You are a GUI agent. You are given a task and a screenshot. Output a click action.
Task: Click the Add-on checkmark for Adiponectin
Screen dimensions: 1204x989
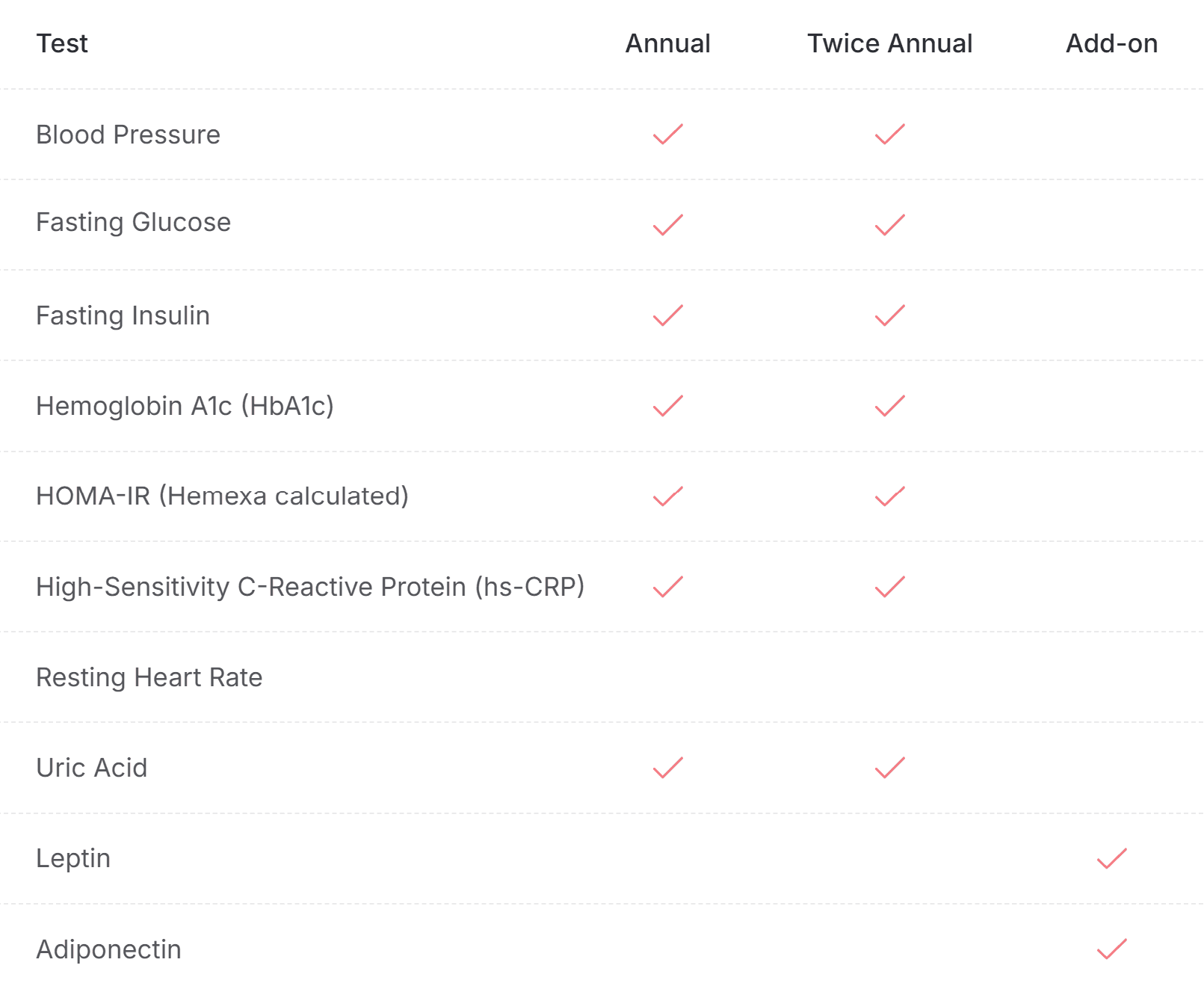click(x=1112, y=949)
